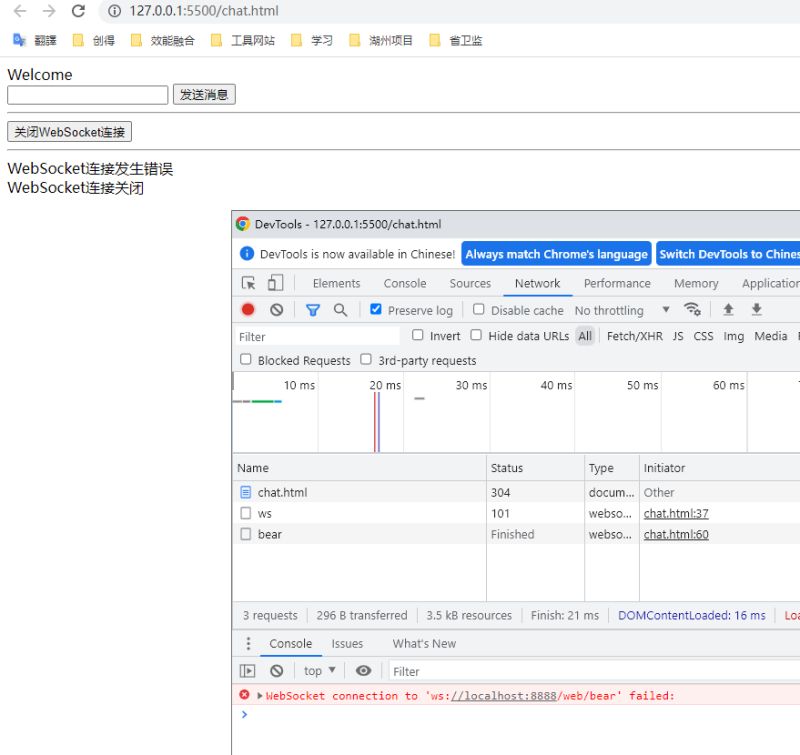
Task: Open the What's New drawer tab
Action: point(424,643)
